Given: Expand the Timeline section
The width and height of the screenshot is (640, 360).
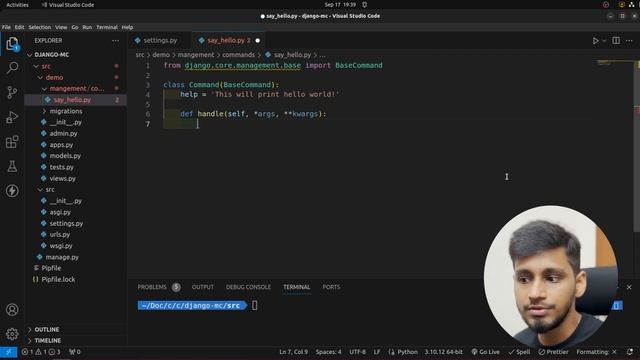Looking at the screenshot, I should coord(76,340).
